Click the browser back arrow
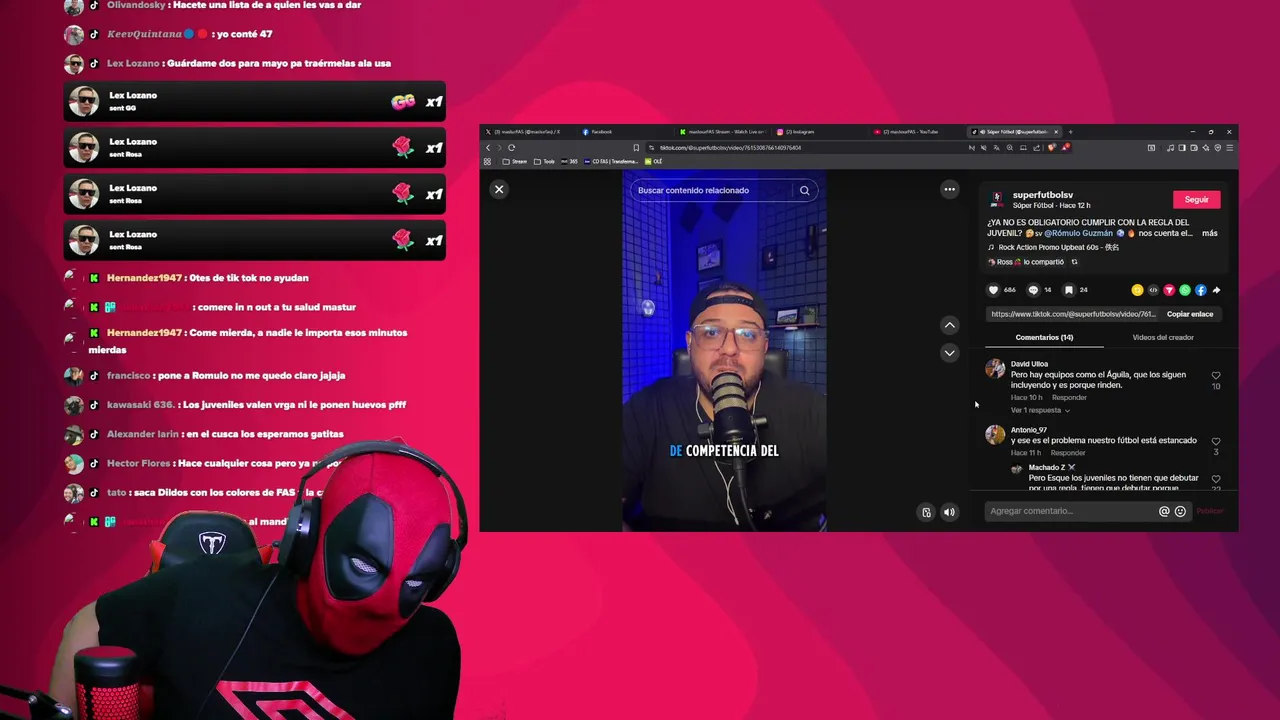The image size is (1280, 720). (488, 148)
